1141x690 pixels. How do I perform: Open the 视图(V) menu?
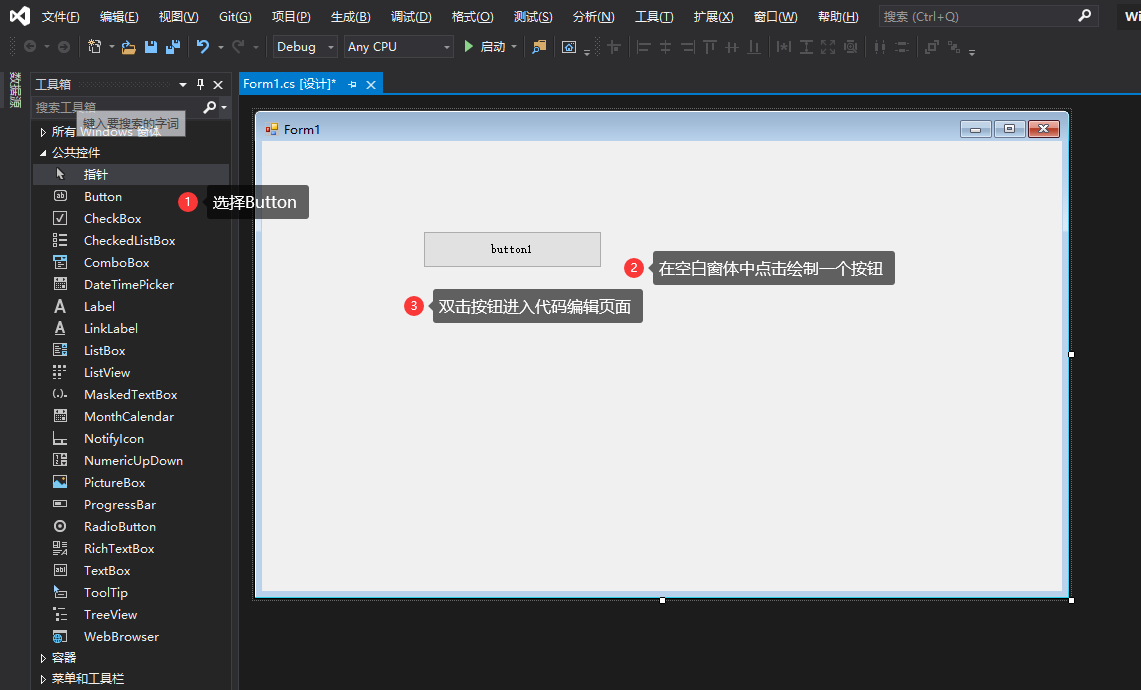178,17
